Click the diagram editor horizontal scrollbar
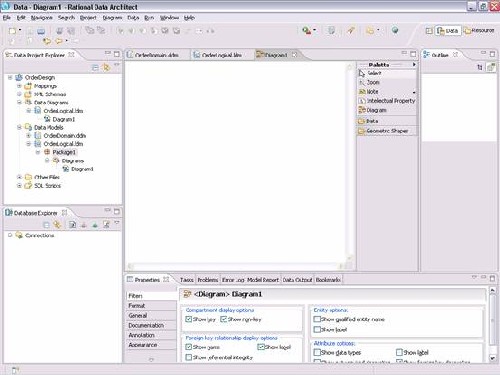Screen dimensions: 500x375 point(235,266)
